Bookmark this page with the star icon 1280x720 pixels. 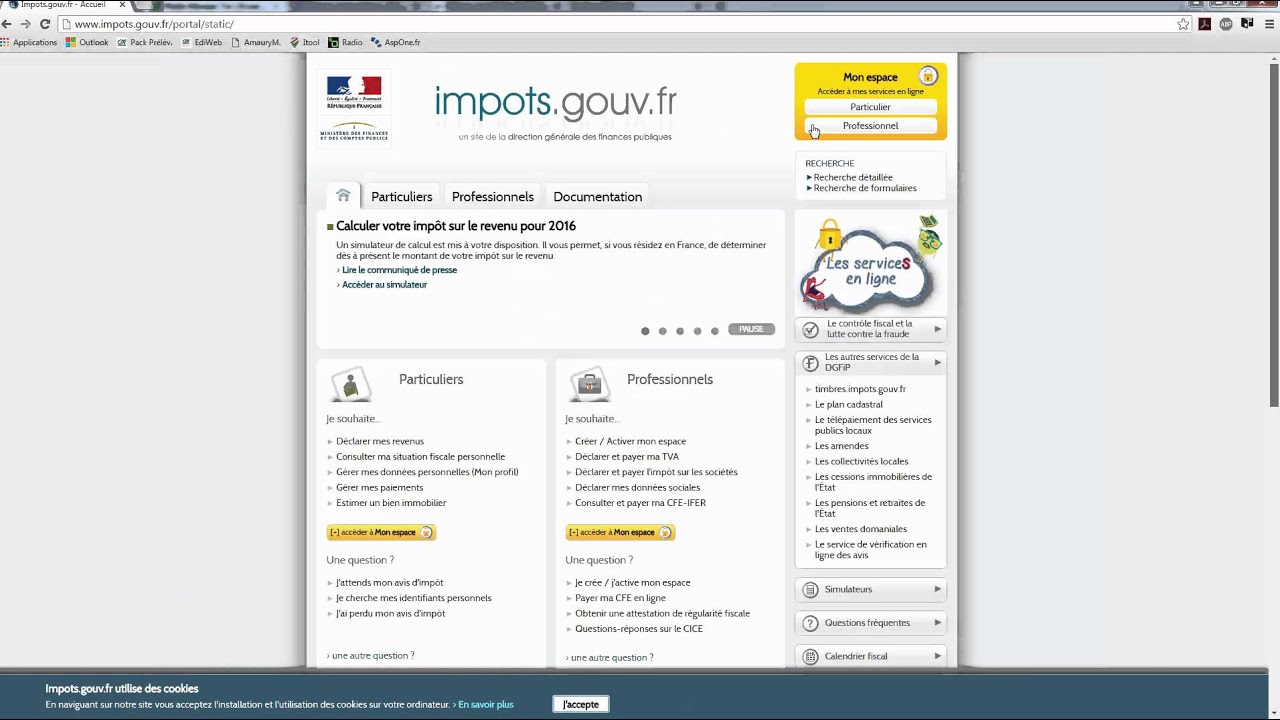[1184, 24]
